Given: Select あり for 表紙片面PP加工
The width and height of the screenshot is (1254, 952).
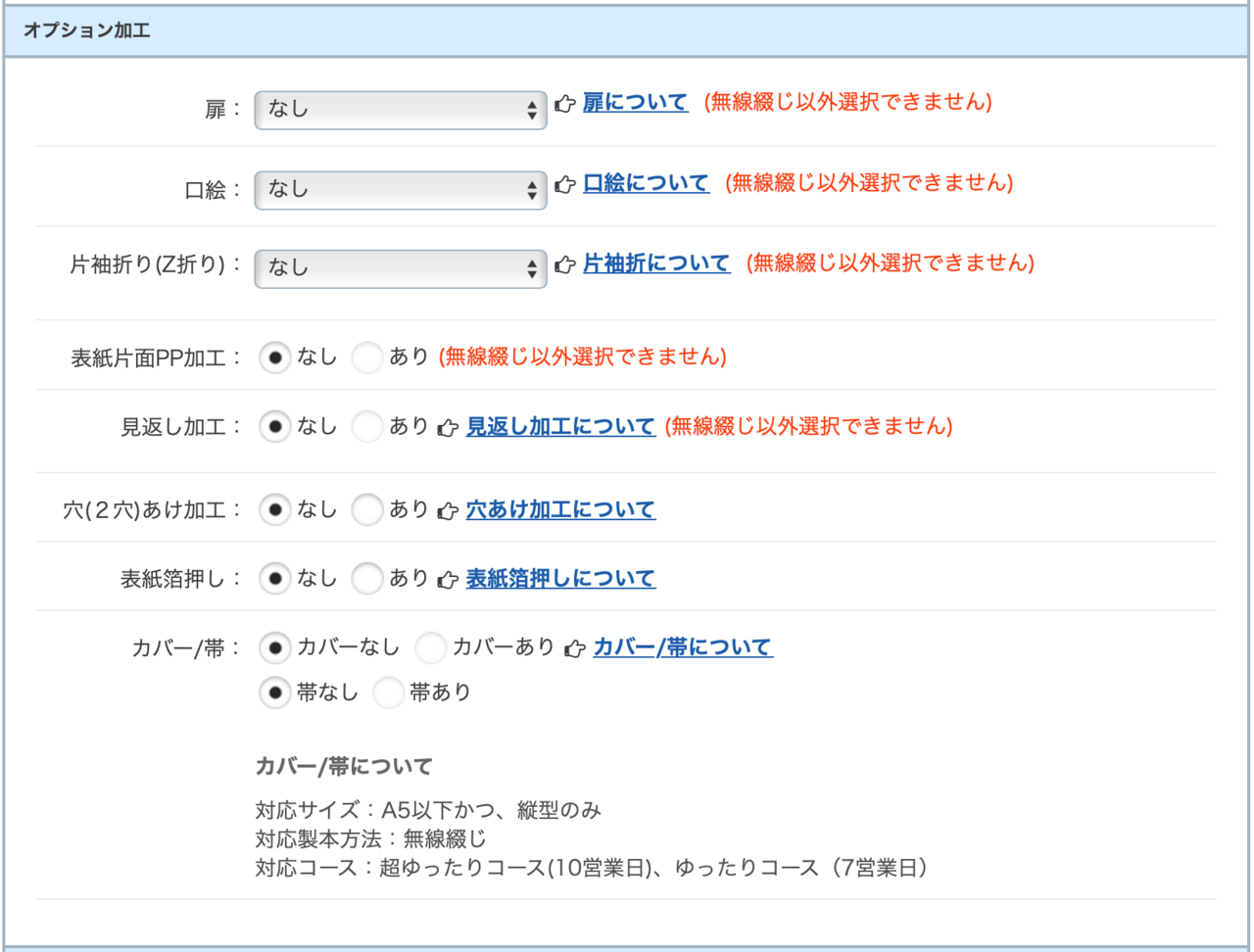Looking at the screenshot, I should (367, 357).
